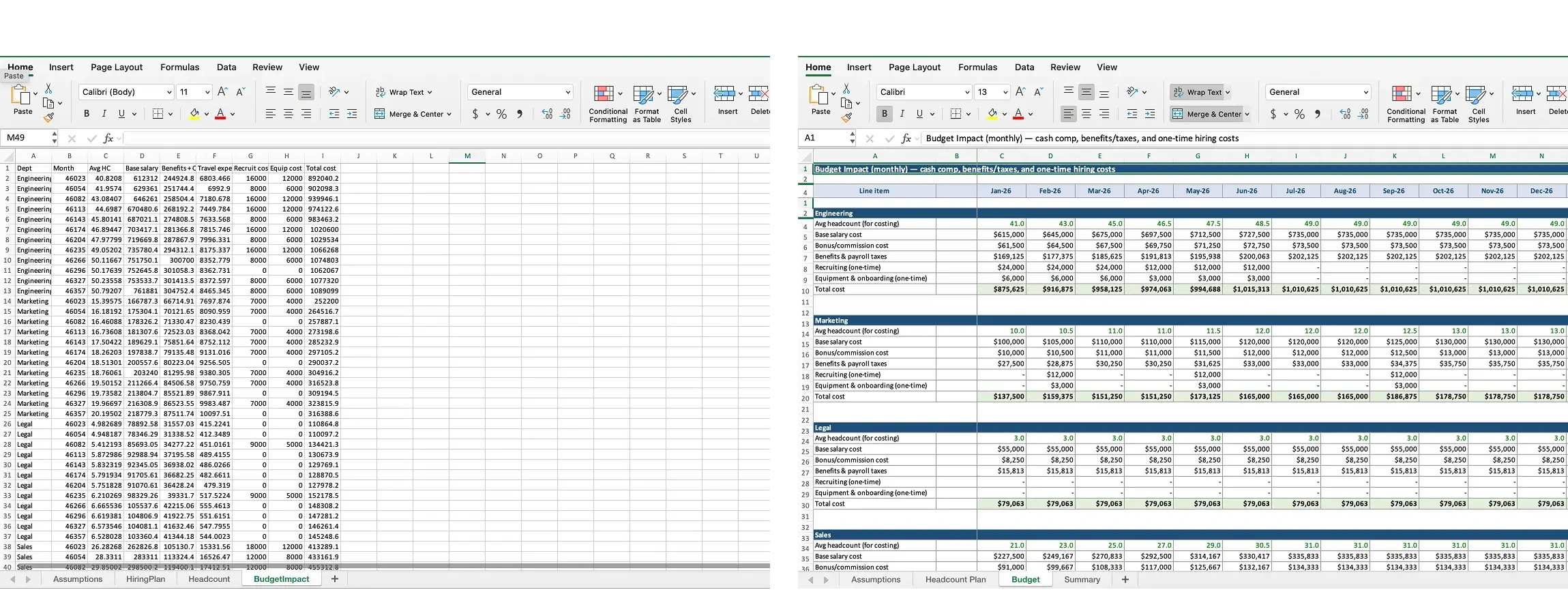Viewport: 1568px width, 590px height.
Task: Click Increase Font Size beside the size 11 box
Action: 222,92
